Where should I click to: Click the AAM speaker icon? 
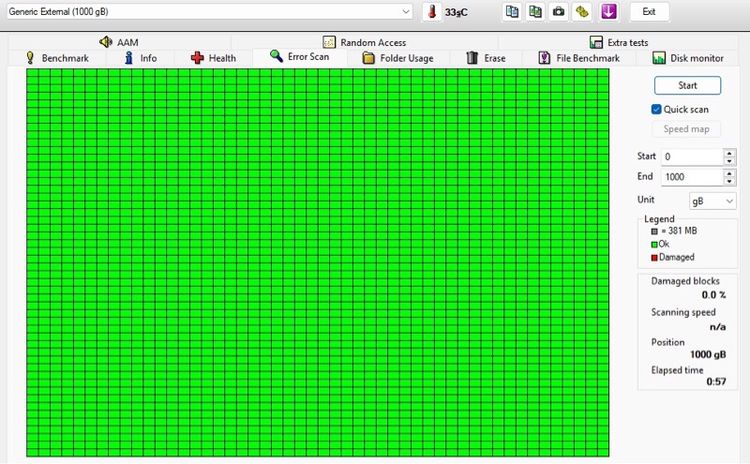tap(106, 42)
